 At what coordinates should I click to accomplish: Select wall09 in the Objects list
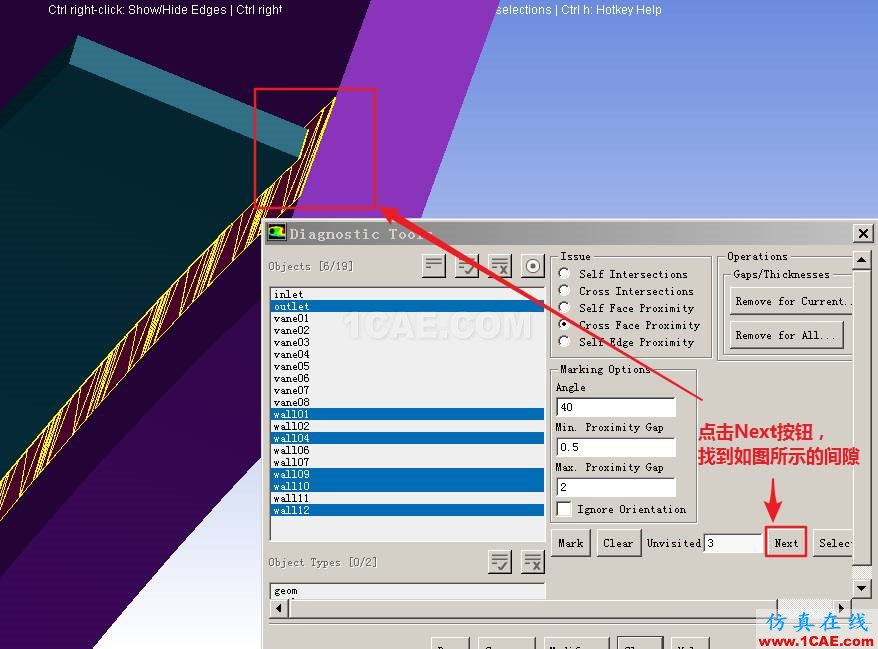(407, 474)
